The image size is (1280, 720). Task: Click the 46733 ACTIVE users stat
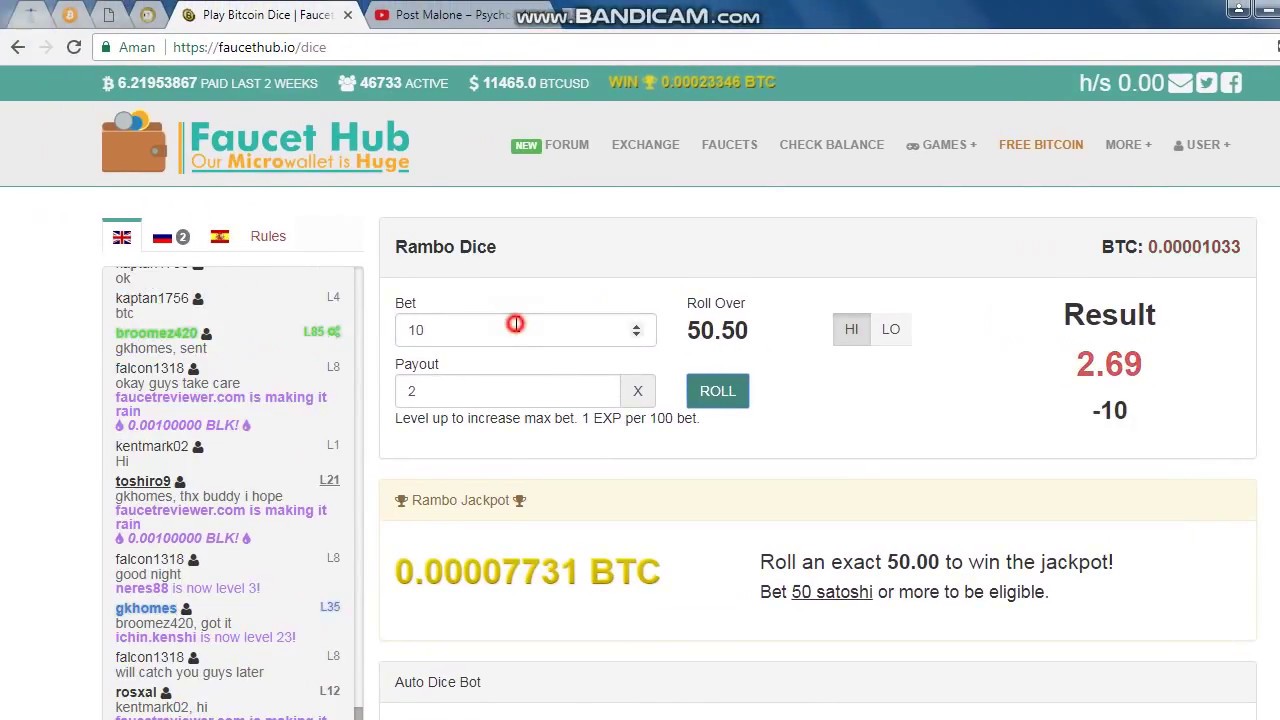click(393, 83)
